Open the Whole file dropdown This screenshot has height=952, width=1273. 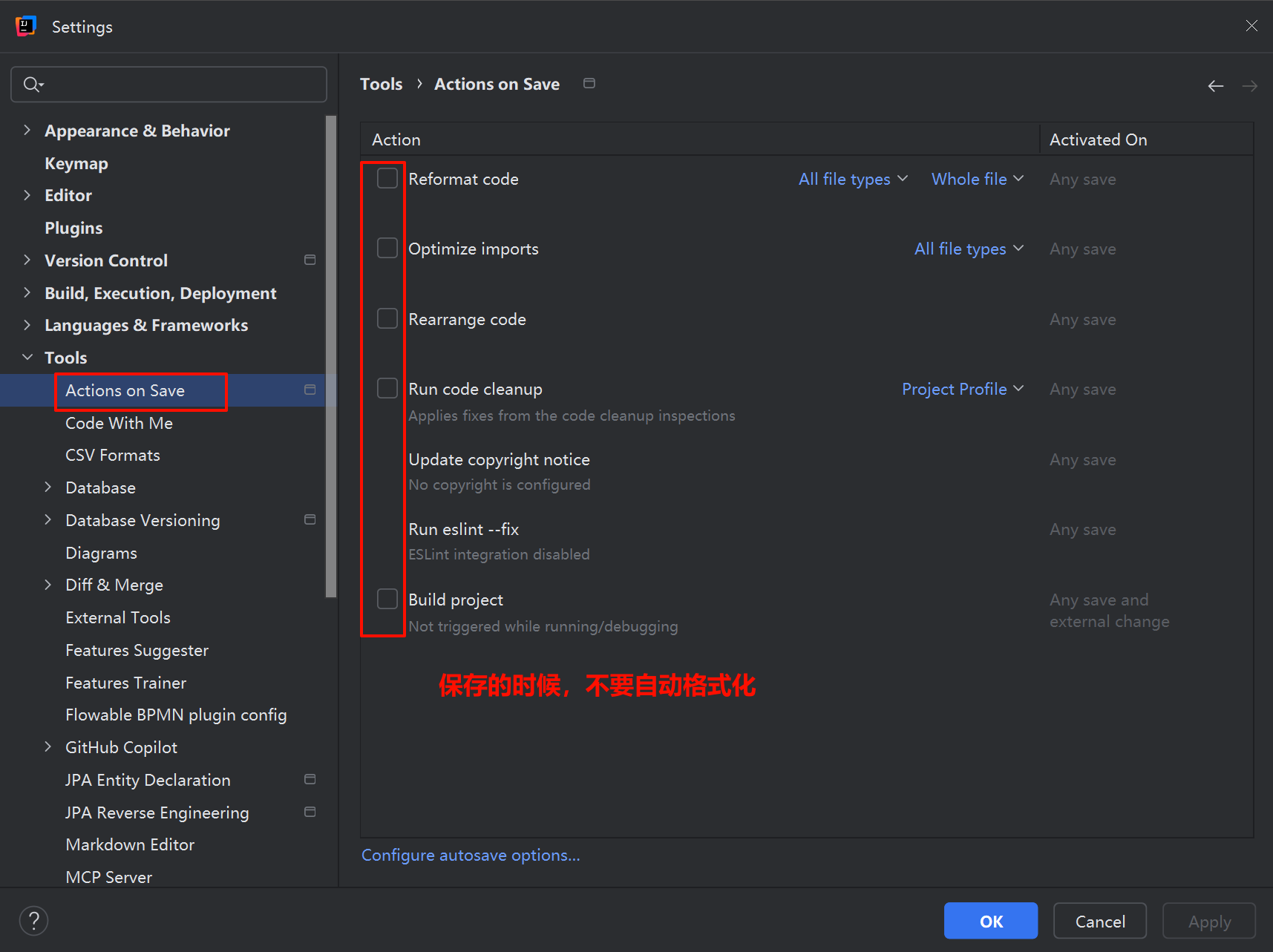tap(977, 179)
